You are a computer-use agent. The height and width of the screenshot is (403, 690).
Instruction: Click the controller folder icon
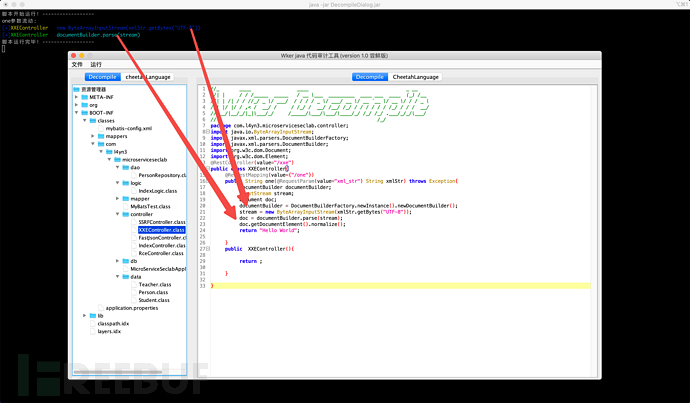tap(126, 214)
